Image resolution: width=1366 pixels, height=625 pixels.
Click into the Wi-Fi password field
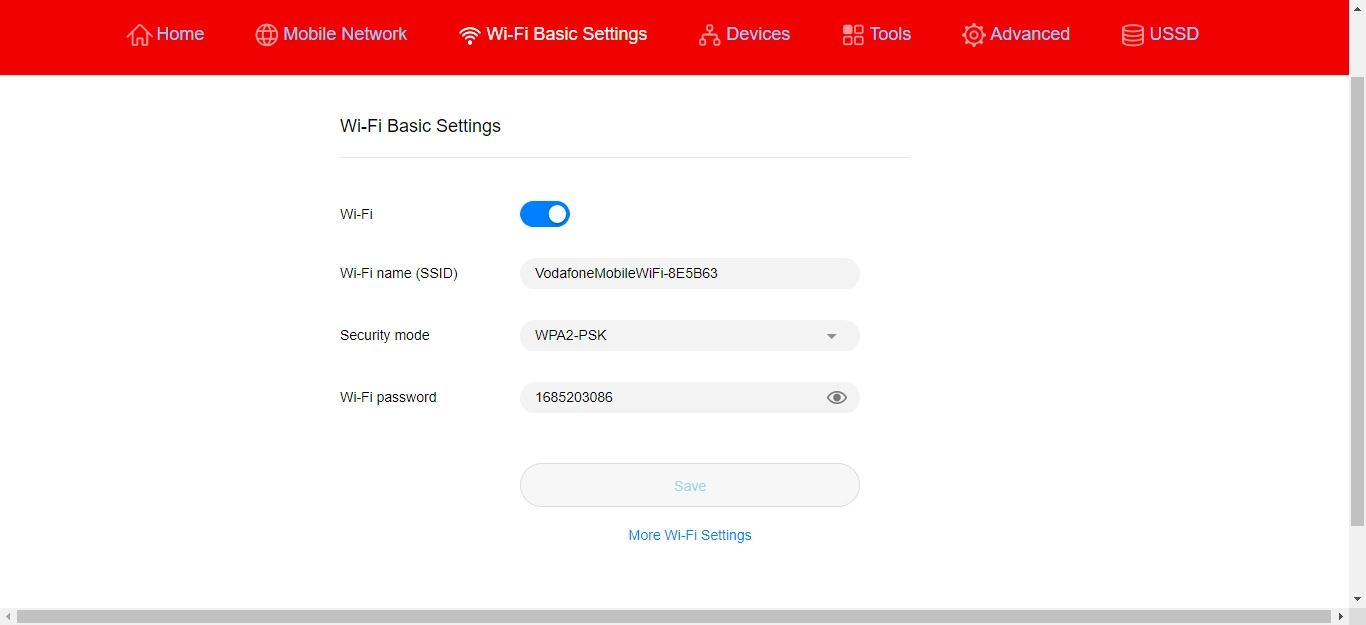point(670,398)
